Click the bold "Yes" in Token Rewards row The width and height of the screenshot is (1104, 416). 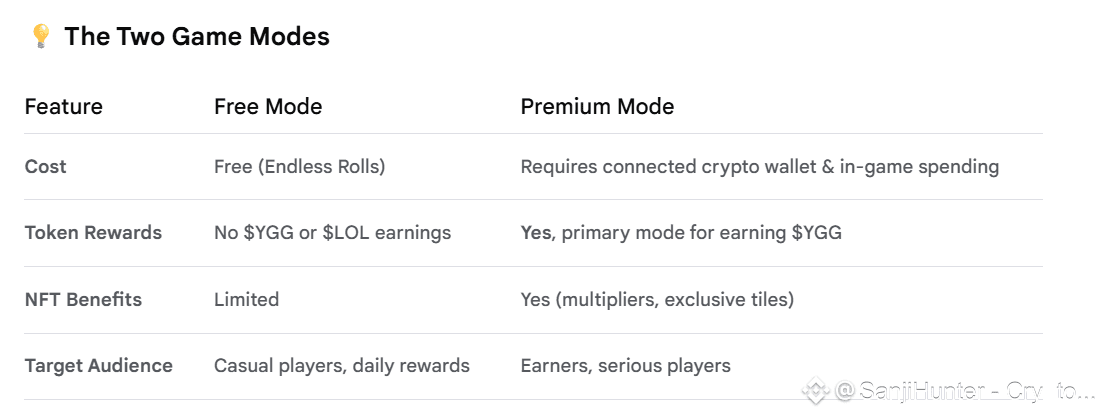coord(537,233)
